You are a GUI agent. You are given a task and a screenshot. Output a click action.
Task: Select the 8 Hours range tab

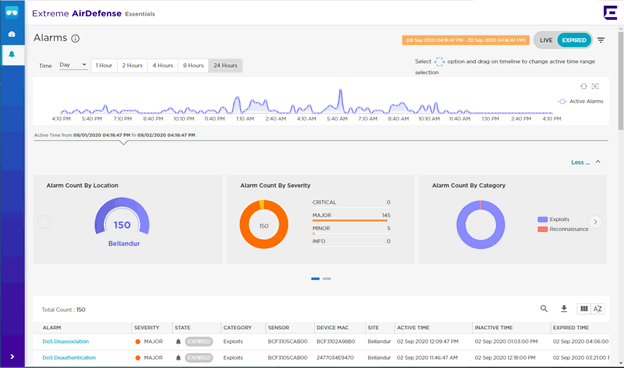coord(193,66)
